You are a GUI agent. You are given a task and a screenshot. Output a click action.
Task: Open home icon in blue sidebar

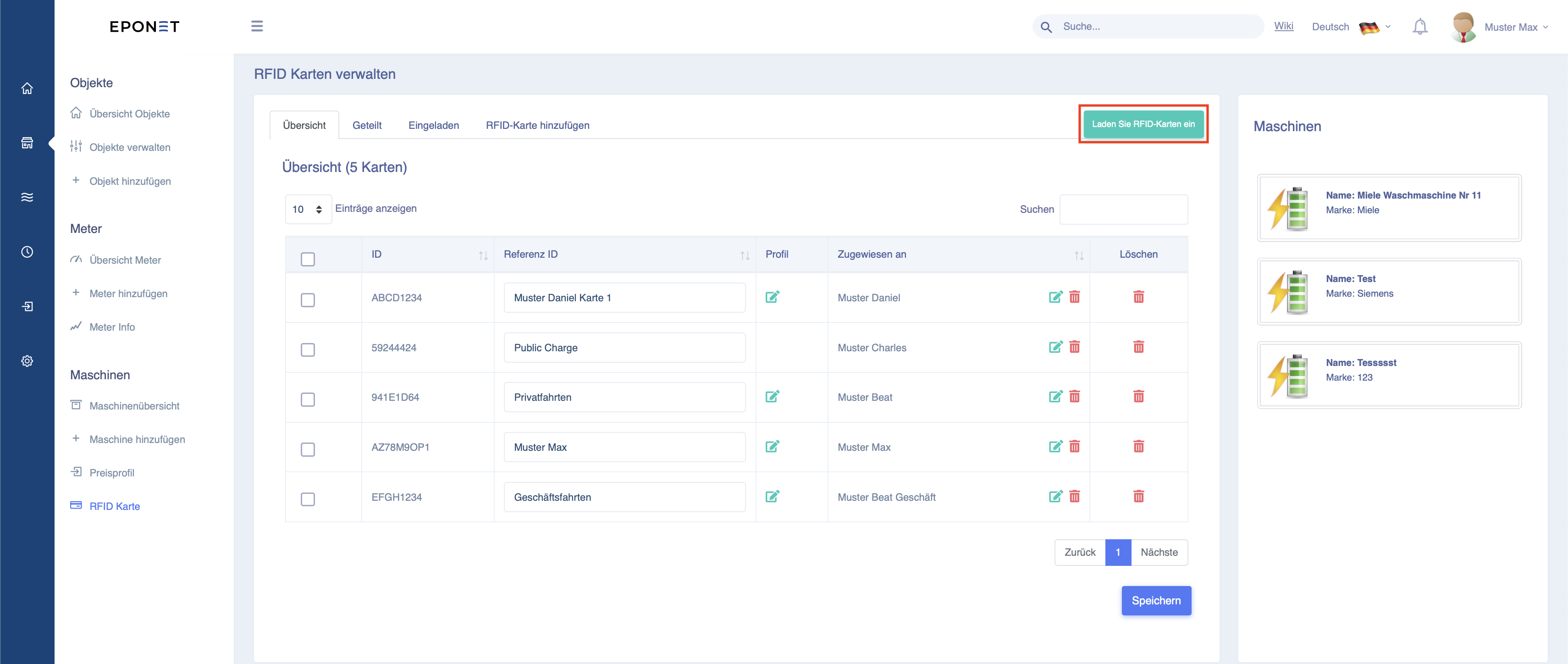pos(27,88)
